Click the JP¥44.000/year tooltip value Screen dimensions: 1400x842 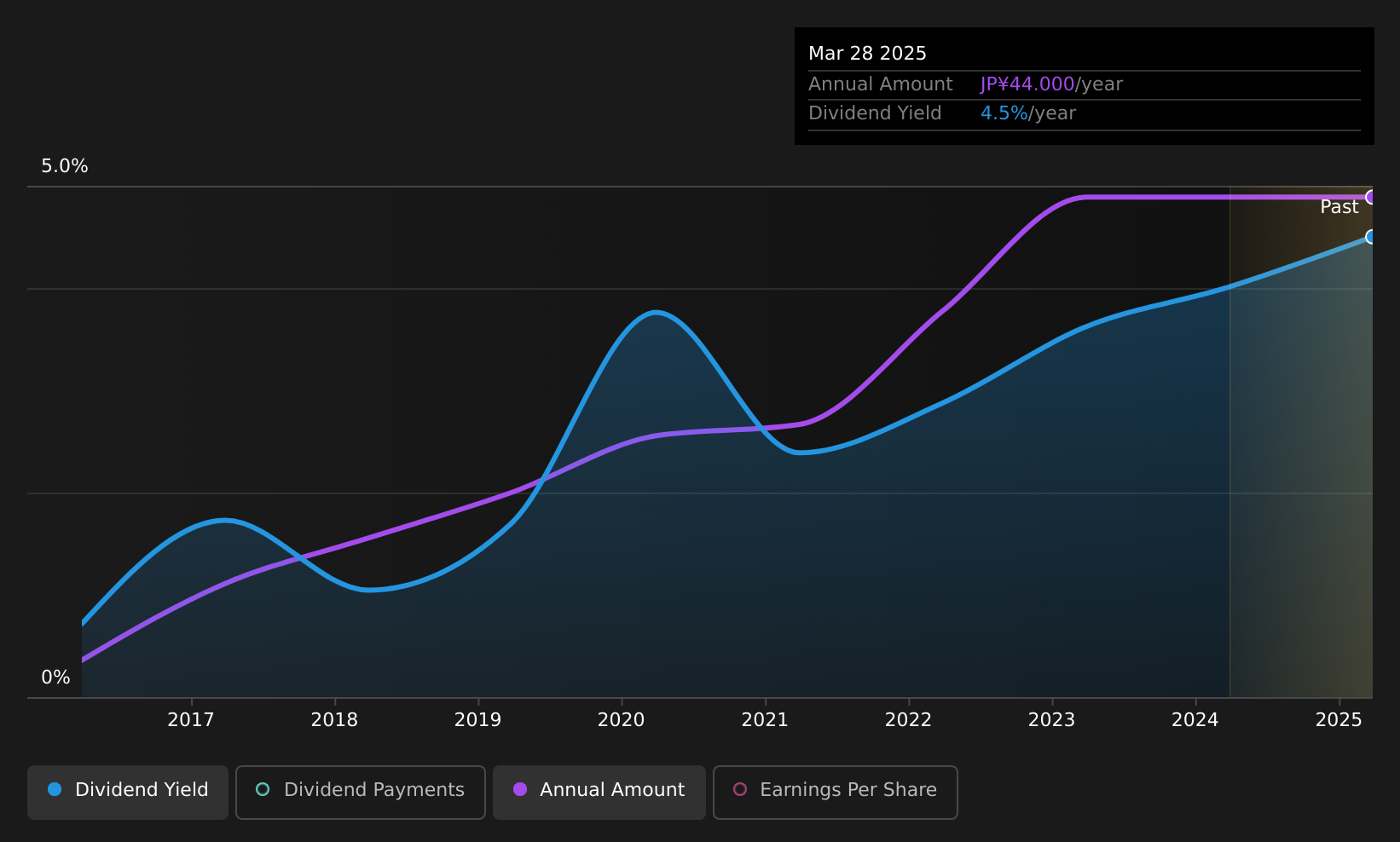point(1051,84)
